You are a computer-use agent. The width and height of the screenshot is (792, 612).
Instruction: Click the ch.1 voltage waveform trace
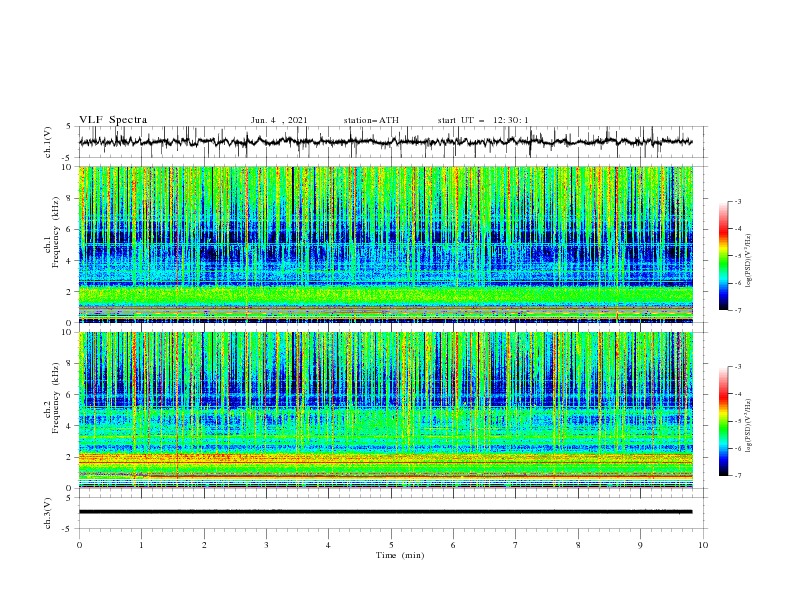385,142
